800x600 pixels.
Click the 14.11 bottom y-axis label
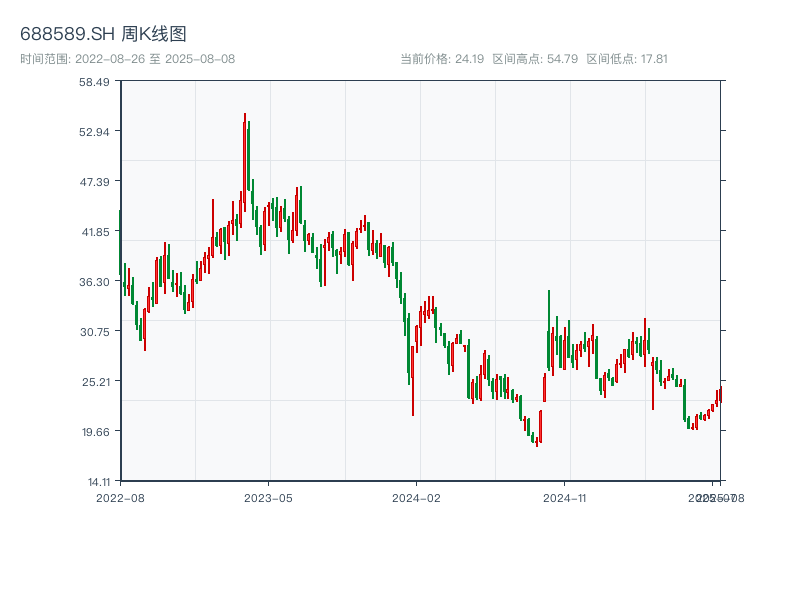(95, 481)
